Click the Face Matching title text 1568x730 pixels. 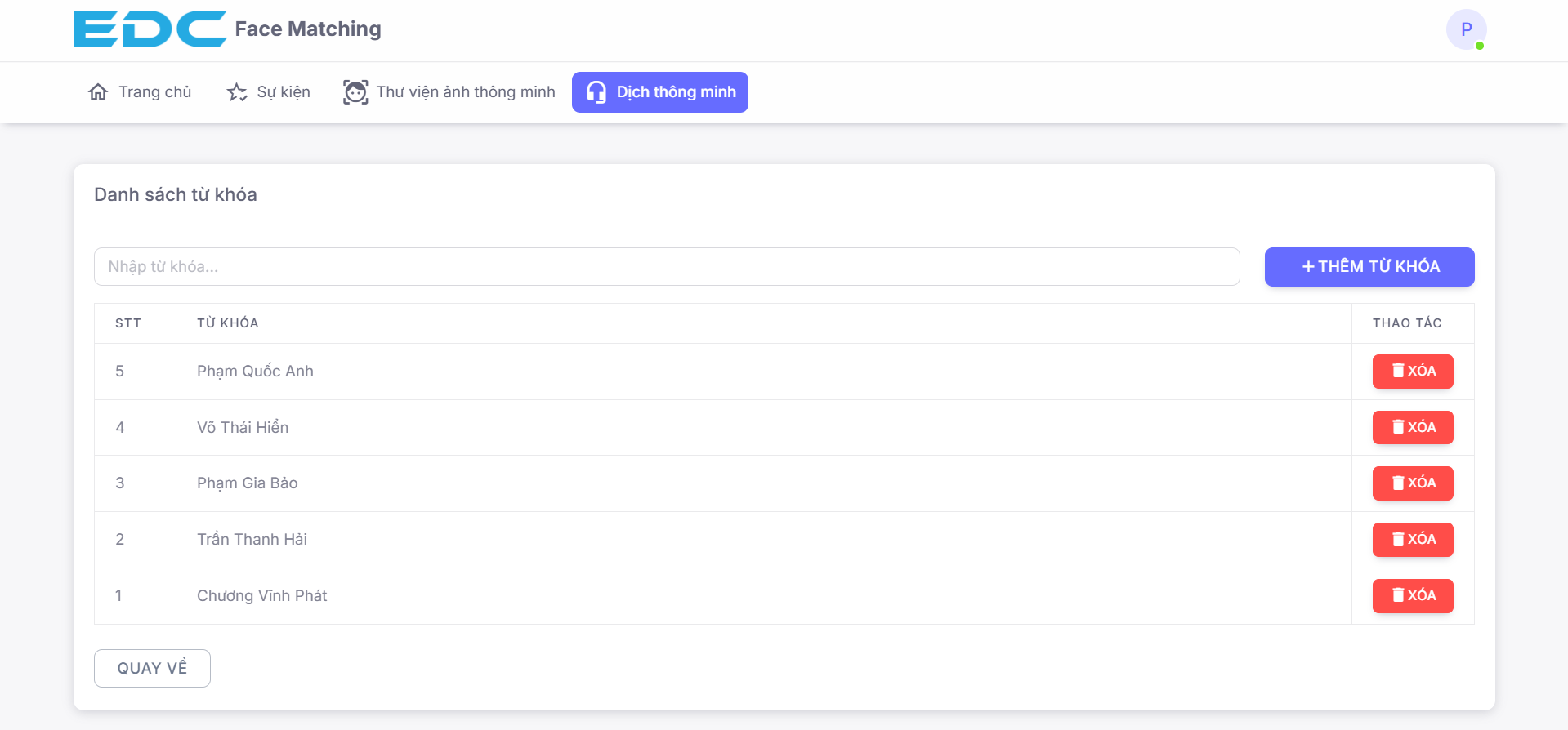[308, 29]
